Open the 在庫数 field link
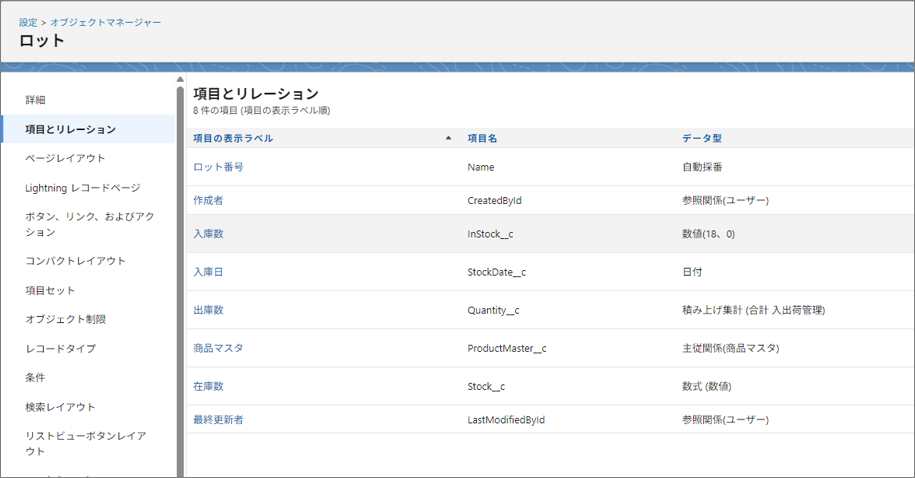 pos(208,386)
